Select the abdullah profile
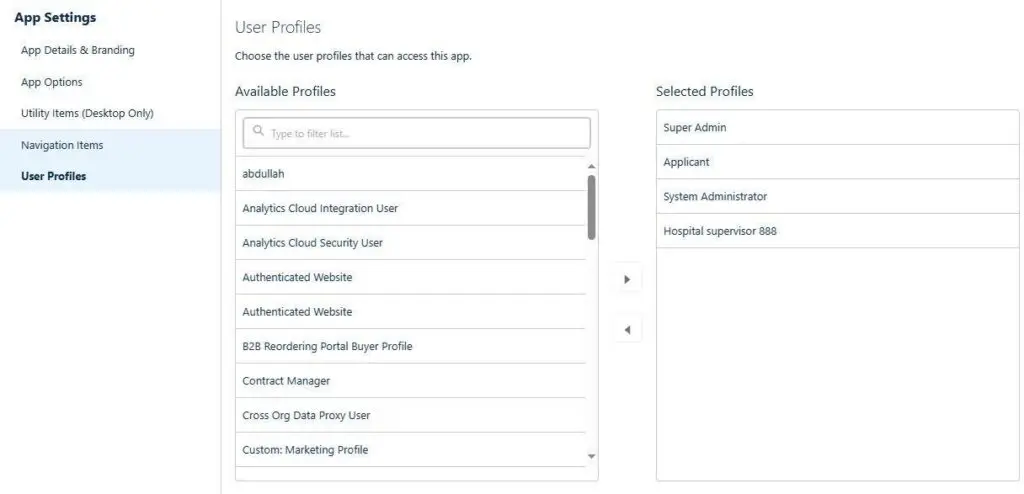This screenshot has width=1024, height=494. tap(264, 174)
